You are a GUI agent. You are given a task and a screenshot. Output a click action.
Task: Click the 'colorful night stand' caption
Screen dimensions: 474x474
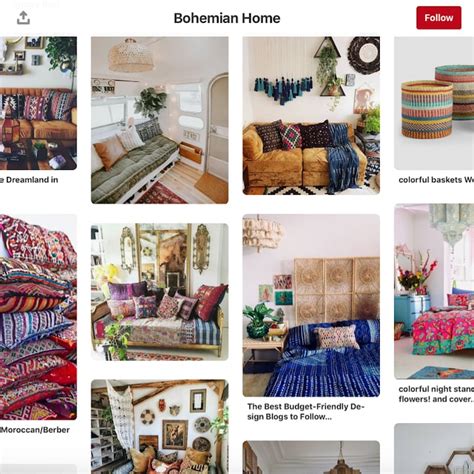pos(436,394)
